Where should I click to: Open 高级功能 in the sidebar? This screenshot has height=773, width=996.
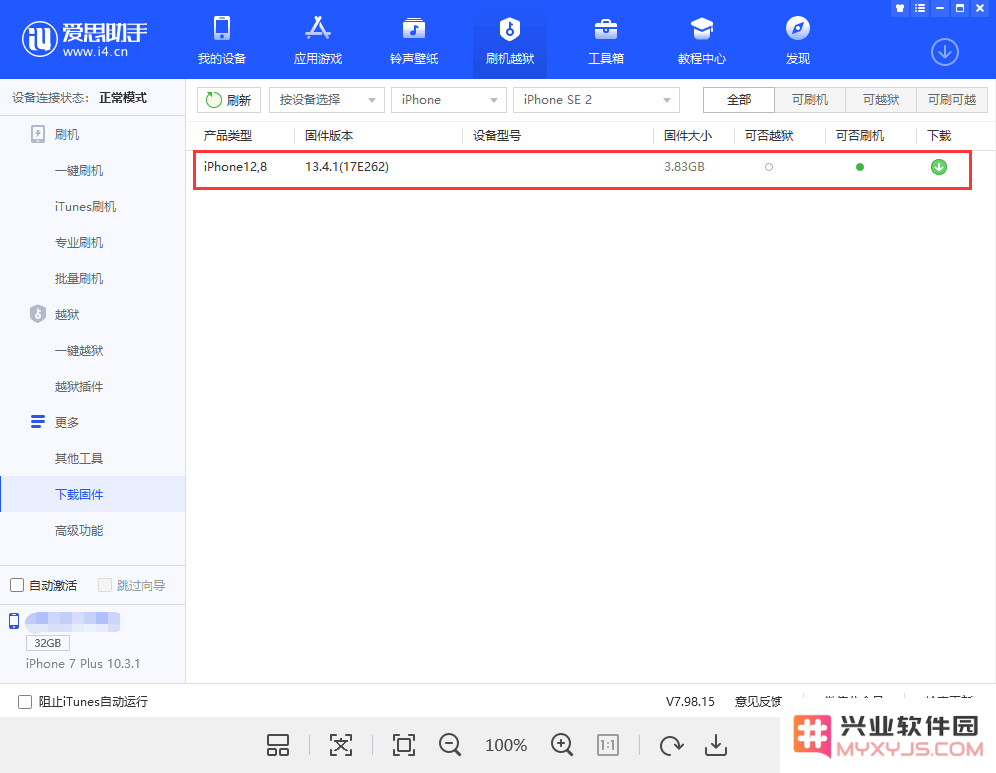click(x=79, y=530)
